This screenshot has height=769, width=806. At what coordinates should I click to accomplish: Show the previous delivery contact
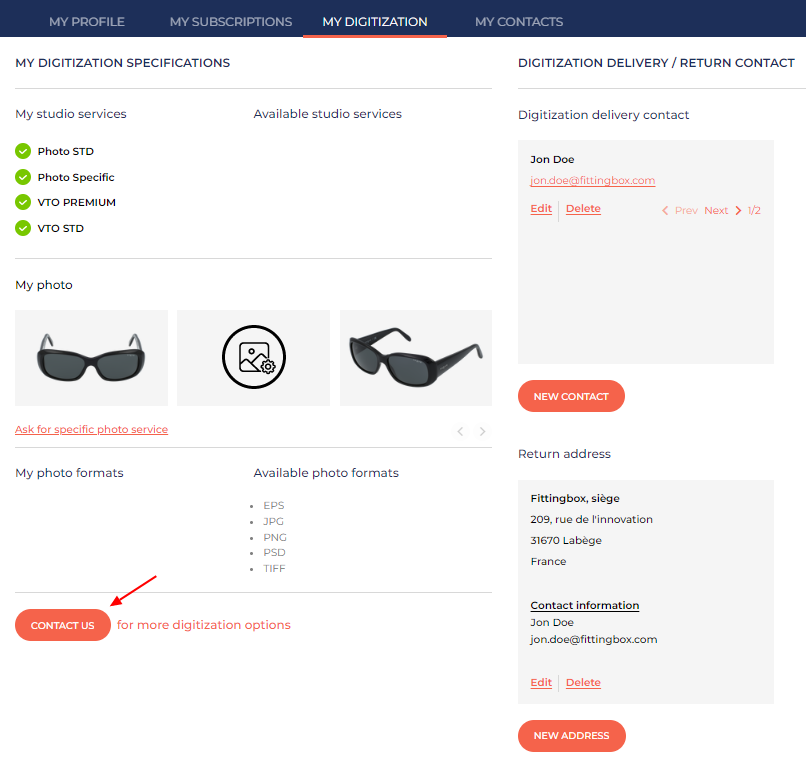click(x=679, y=211)
